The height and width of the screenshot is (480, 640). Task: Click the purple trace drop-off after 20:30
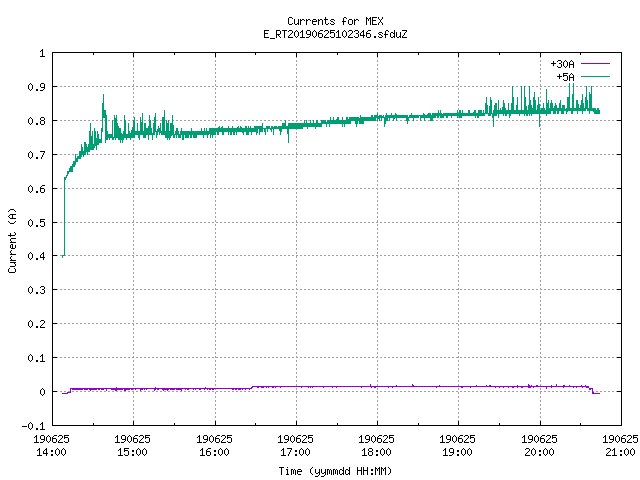pyautogui.click(x=591, y=390)
